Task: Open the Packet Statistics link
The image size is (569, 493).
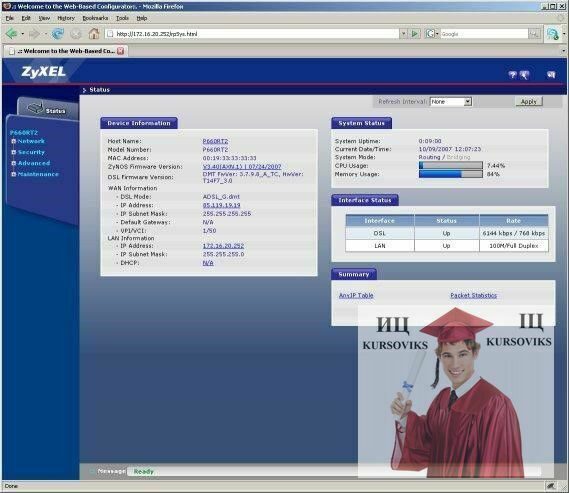Action: tap(474, 296)
